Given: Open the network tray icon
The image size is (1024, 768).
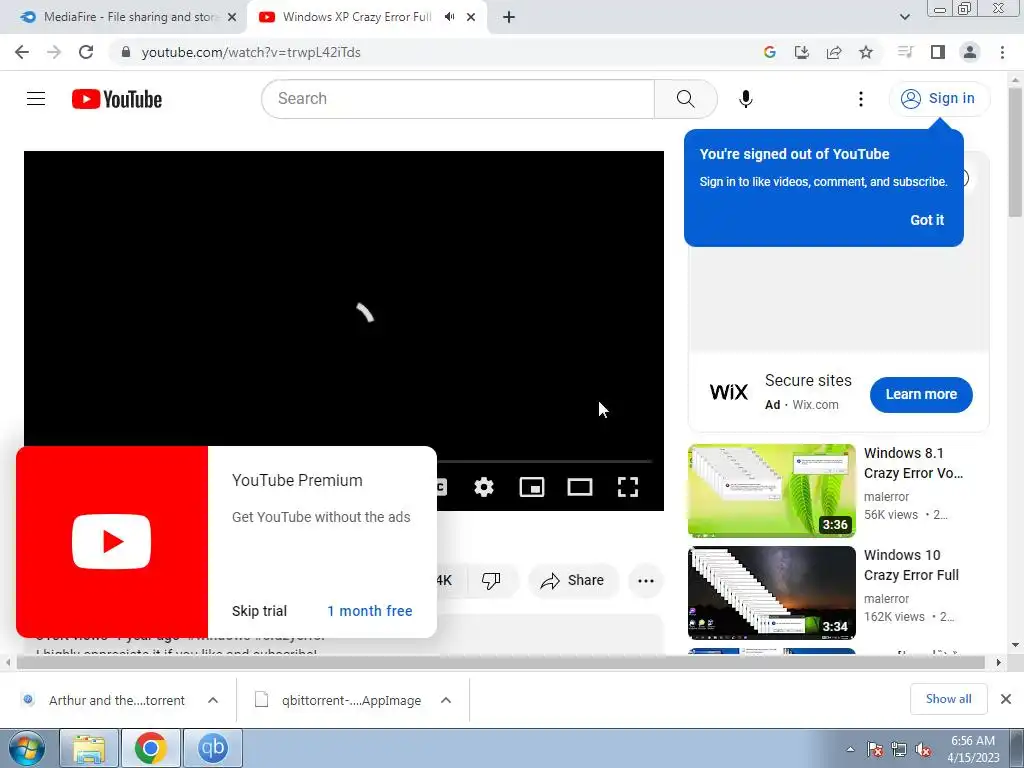Looking at the screenshot, I should (x=899, y=750).
